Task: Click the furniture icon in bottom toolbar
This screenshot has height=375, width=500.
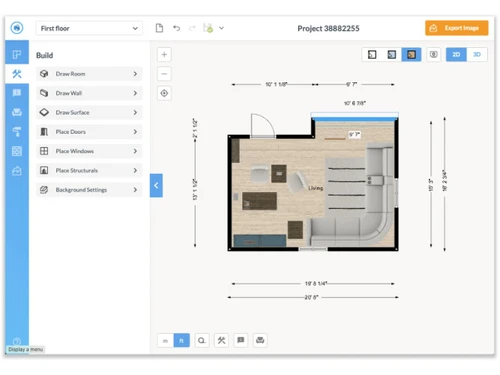Action: [260, 340]
